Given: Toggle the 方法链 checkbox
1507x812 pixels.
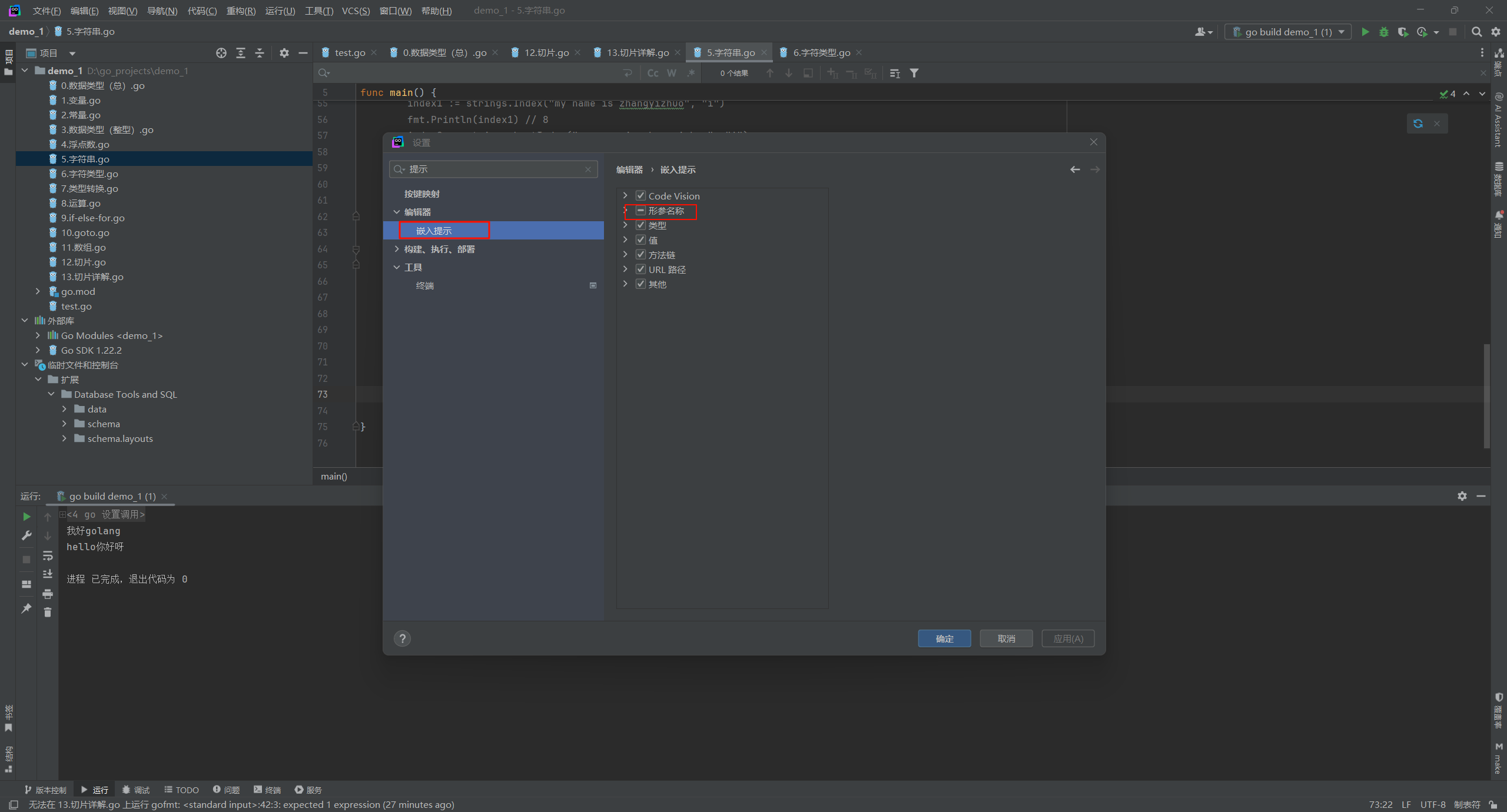Looking at the screenshot, I should (641, 255).
